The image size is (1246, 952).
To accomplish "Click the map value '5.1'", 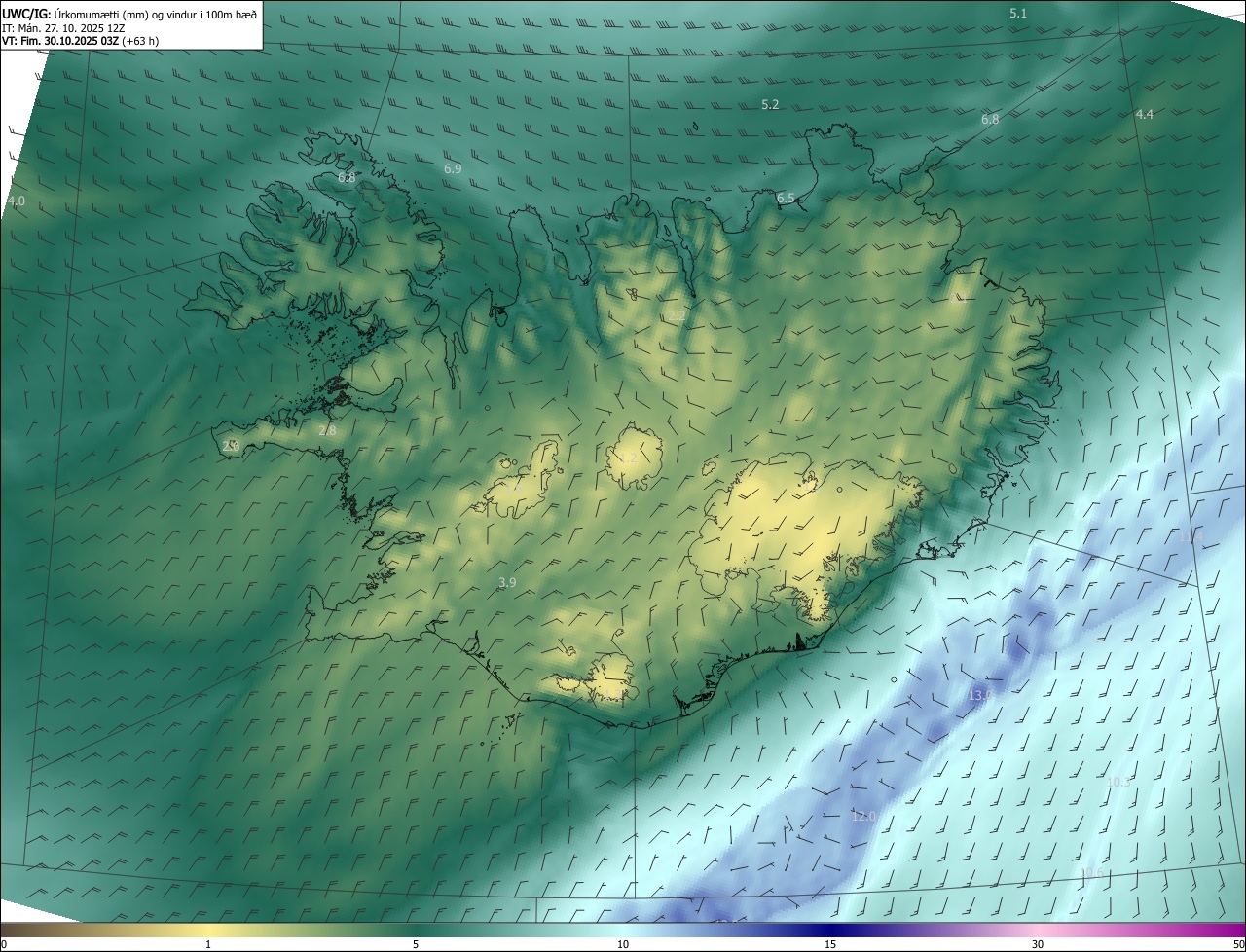I will [1018, 13].
